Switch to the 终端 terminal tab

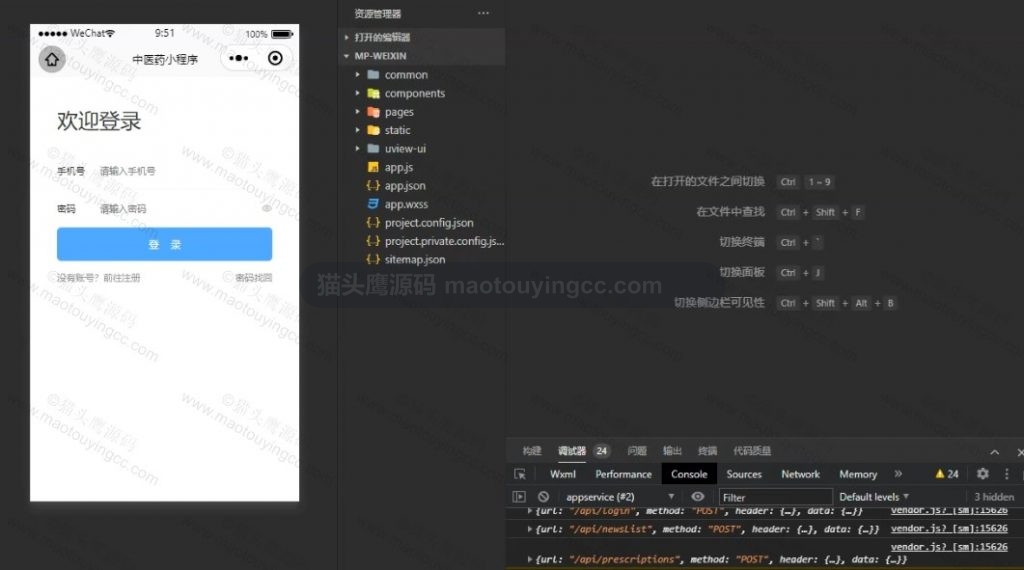[x=707, y=451]
